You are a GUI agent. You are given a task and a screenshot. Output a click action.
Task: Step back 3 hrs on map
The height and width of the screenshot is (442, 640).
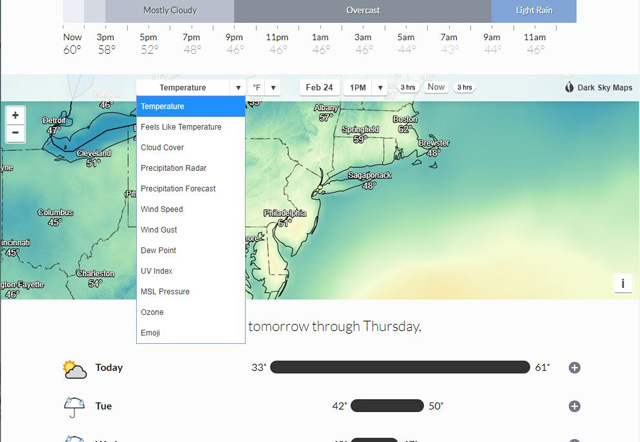pos(407,87)
